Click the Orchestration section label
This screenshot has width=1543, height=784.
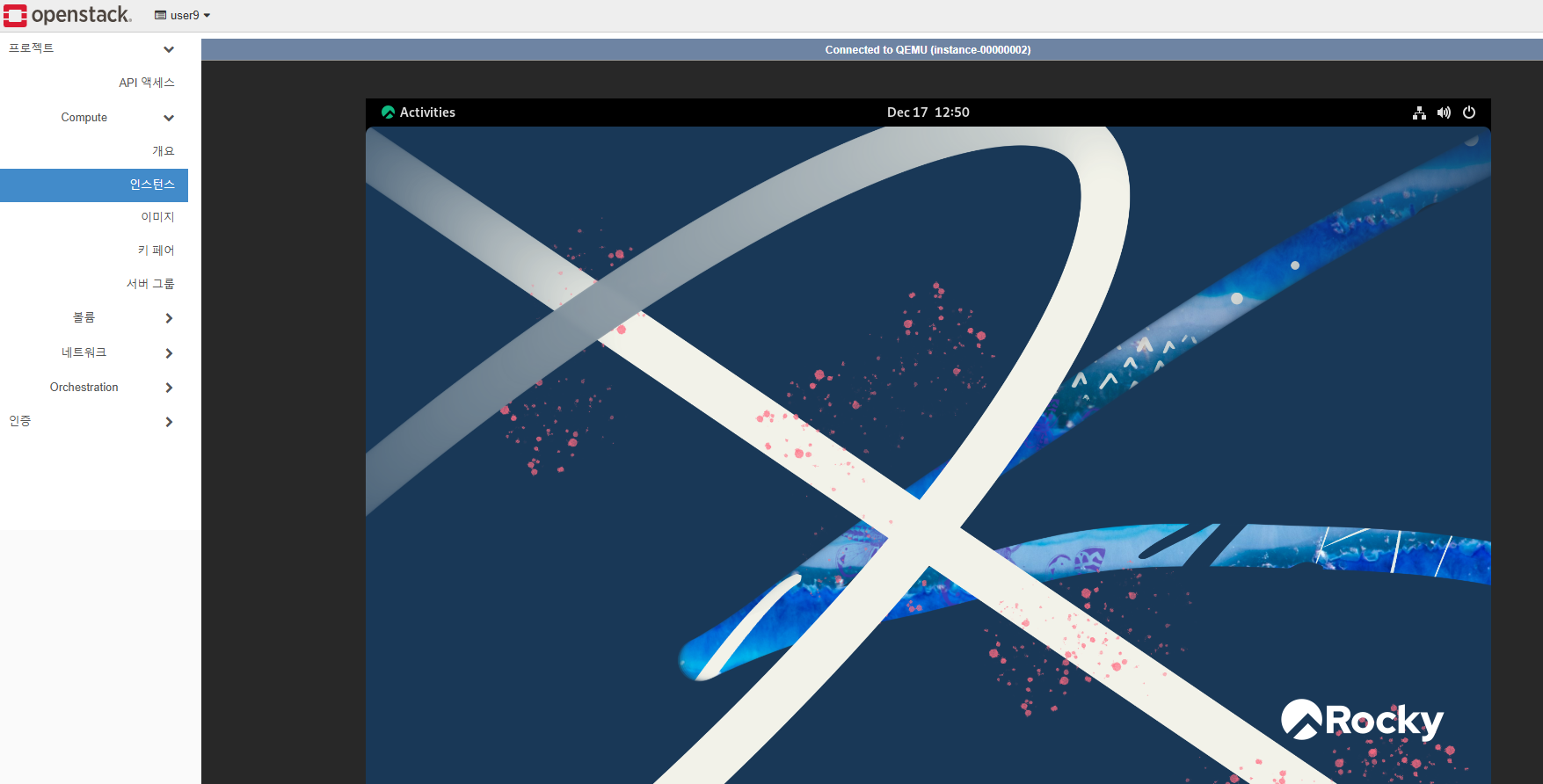tap(84, 388)
